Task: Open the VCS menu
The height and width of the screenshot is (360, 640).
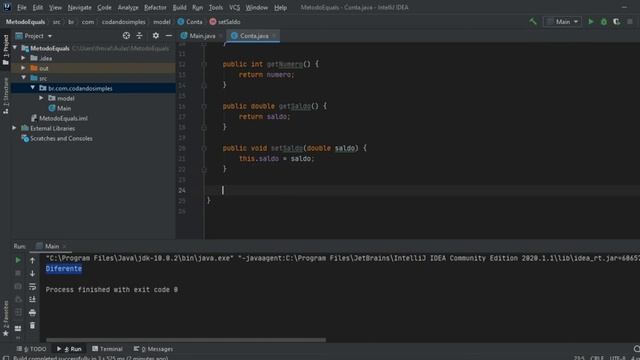Action: [234, 7]
